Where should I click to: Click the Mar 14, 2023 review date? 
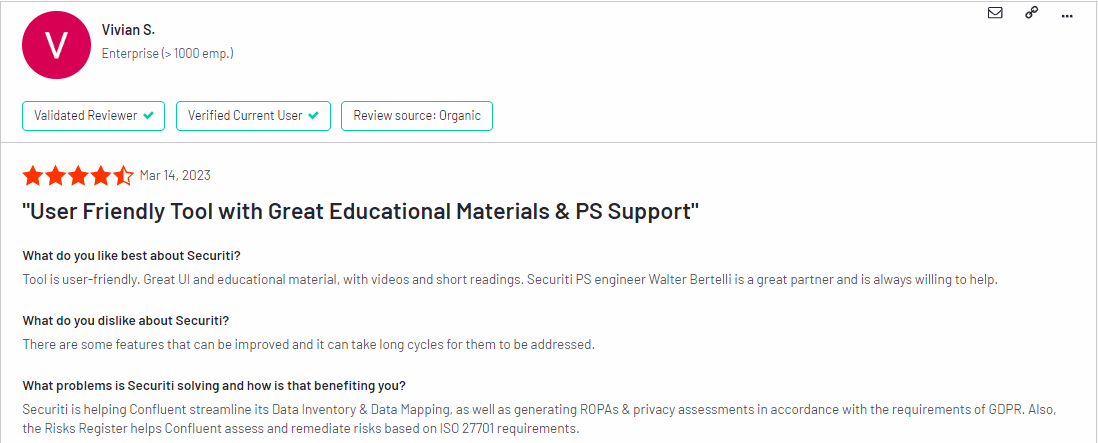click(x=175, y=175)
